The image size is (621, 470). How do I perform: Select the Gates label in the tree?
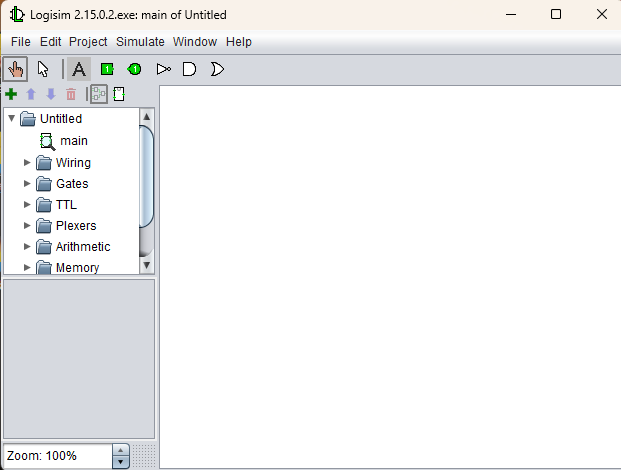(72, 183)
